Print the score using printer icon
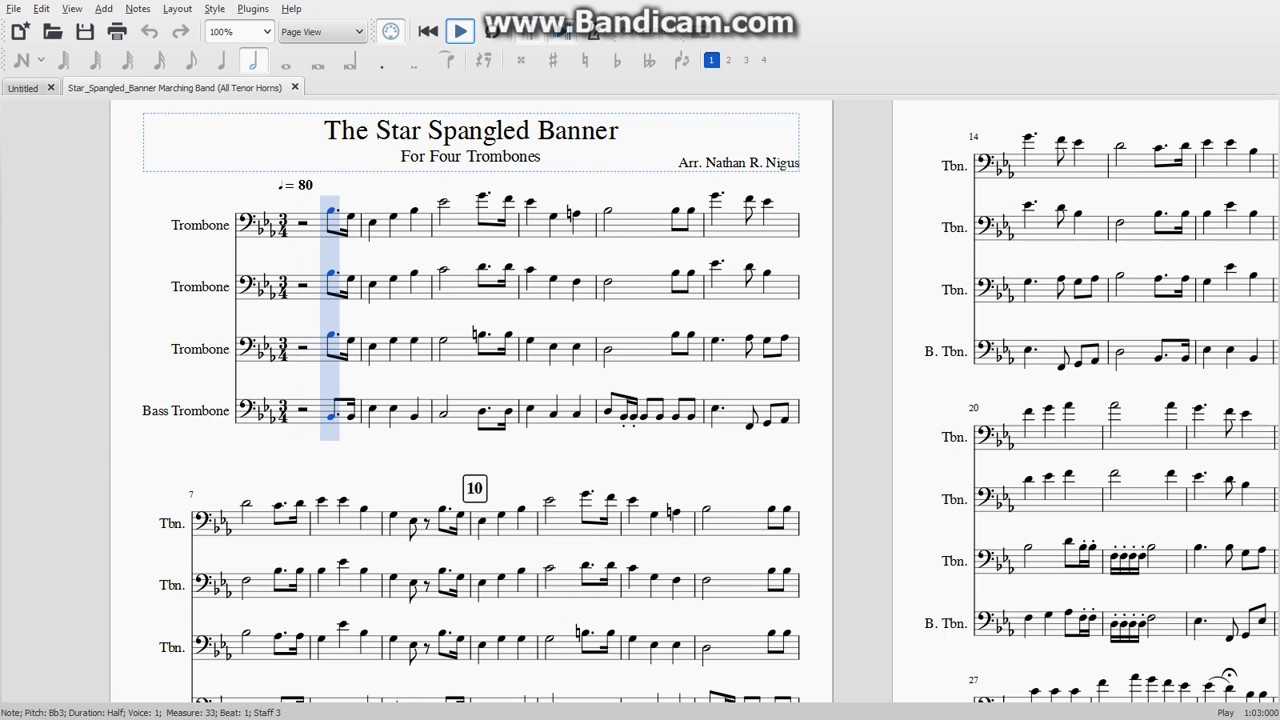 [117, 32]
